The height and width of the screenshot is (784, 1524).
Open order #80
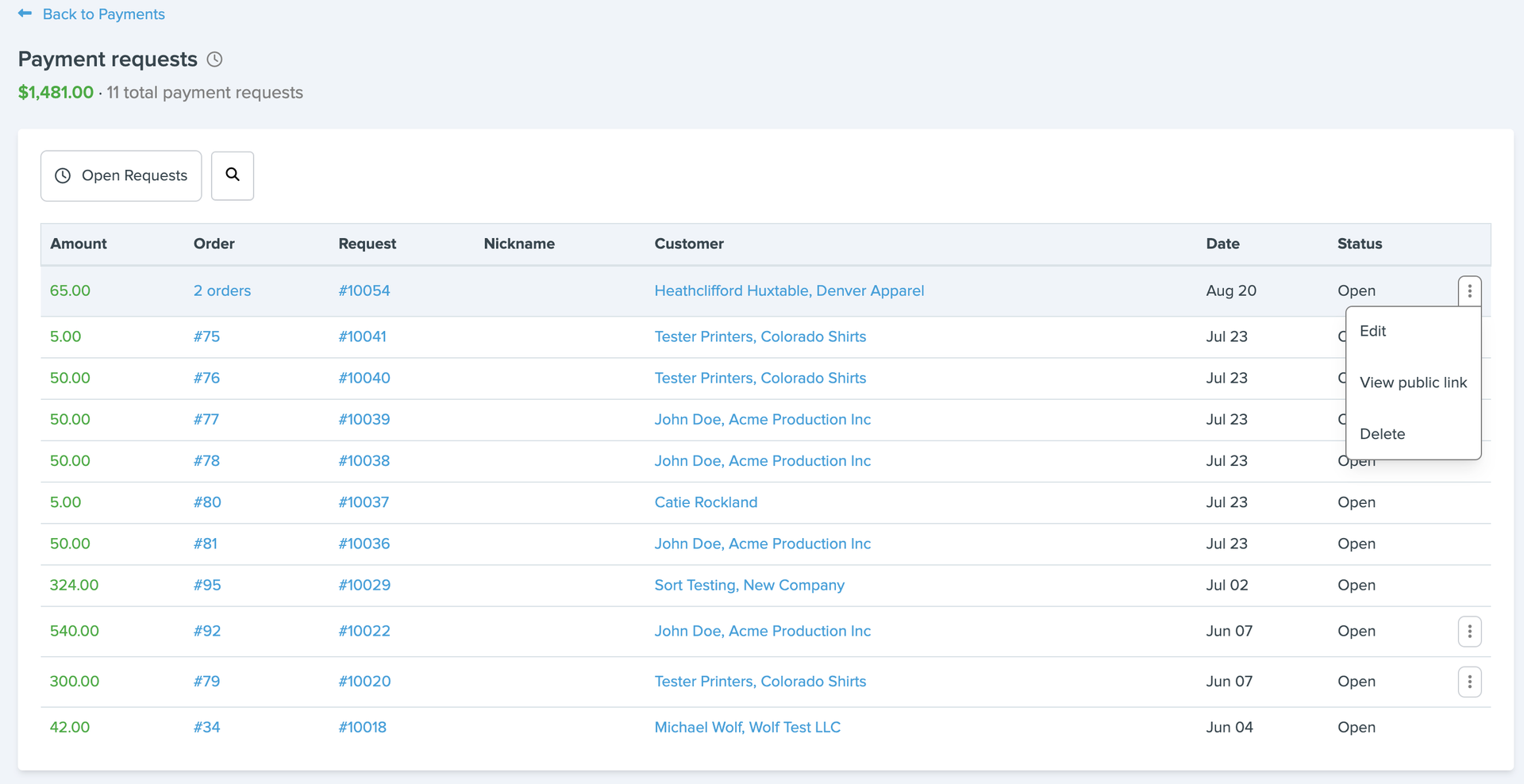(x=207, y=502)
